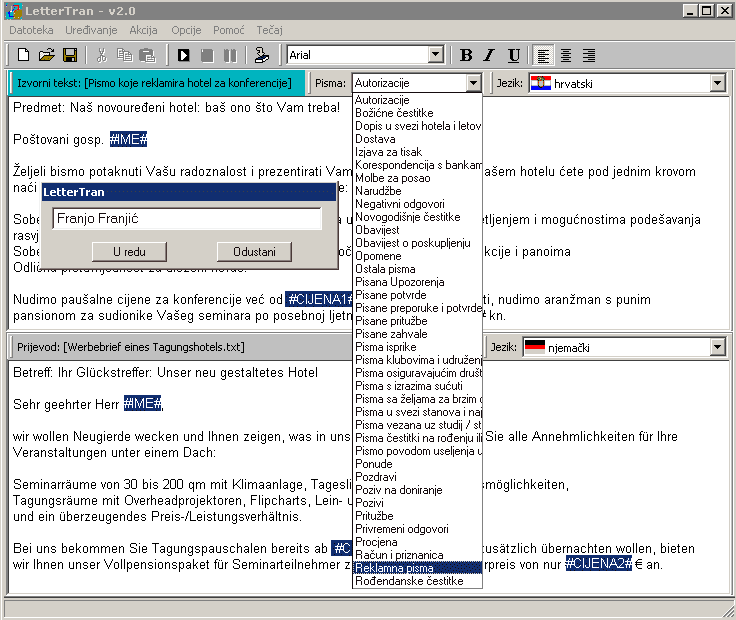Choose Izjava za tisak entry
The height and width of the screenshot is (620, 736).
(x=417, y=152)
